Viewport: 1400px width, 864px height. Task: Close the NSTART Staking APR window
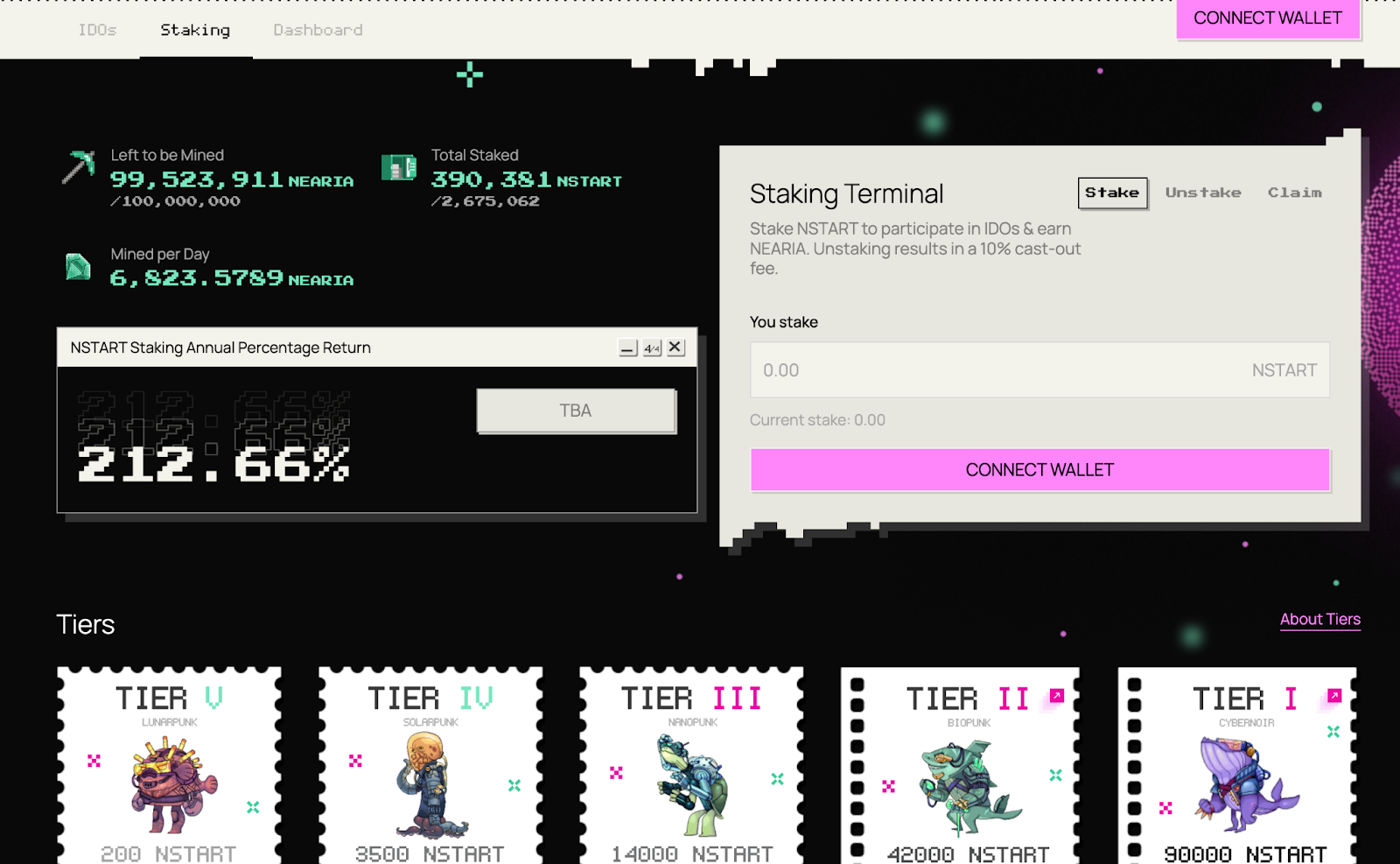(x=675, y=348)
